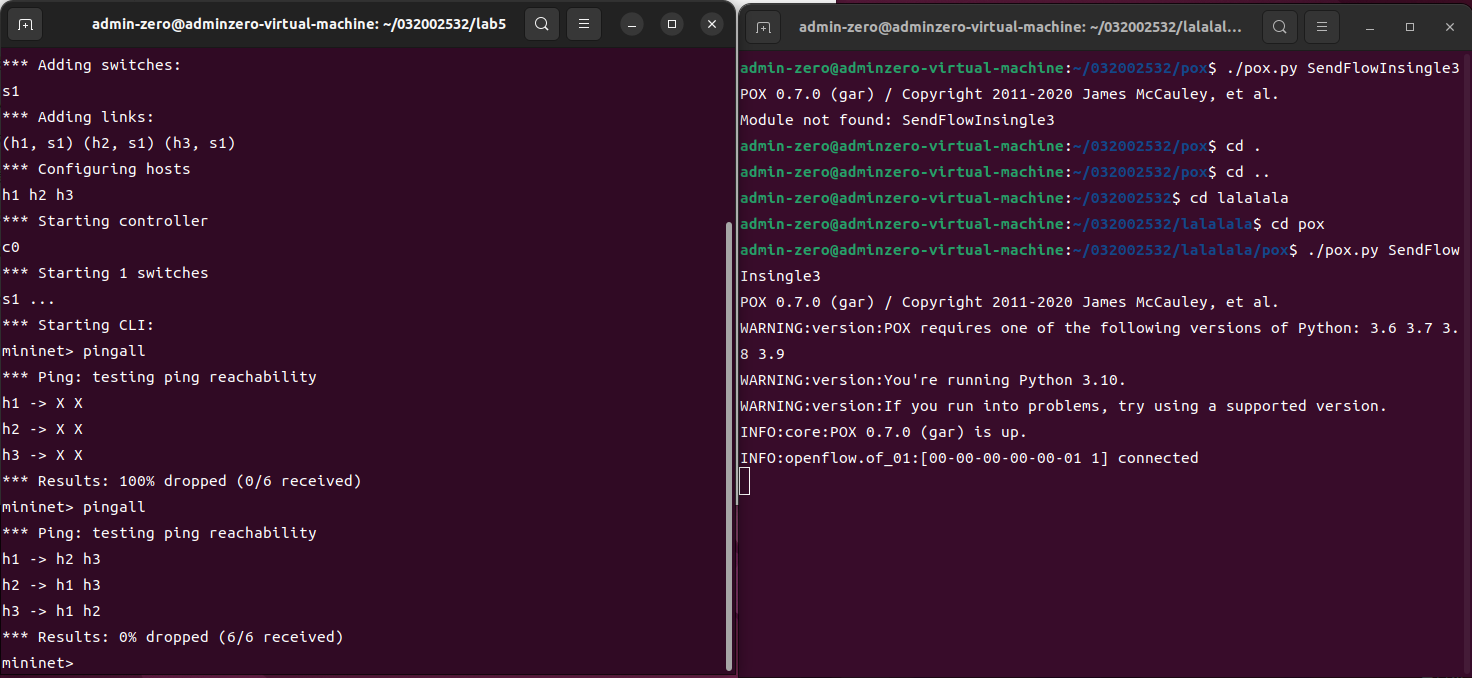Click 'h1 -> X X' result line
This screenshot has height=678, width=1472.
click(42, 403)
